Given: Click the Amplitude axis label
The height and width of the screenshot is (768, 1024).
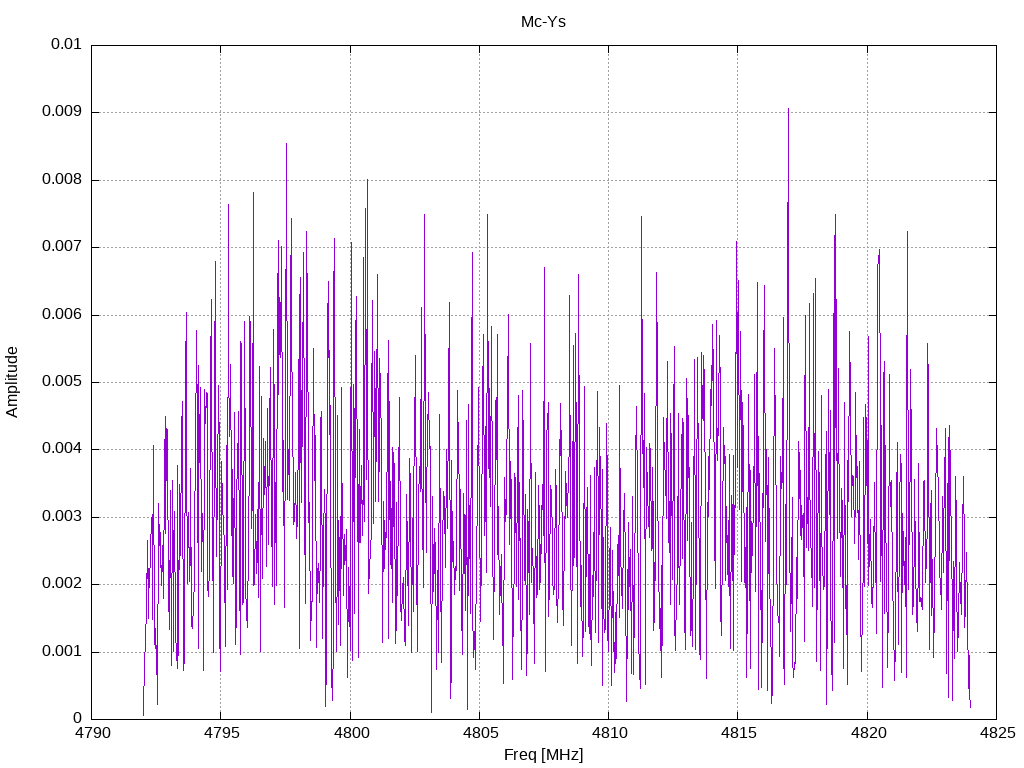Looking at the screenshot, I should coord(12,382).
